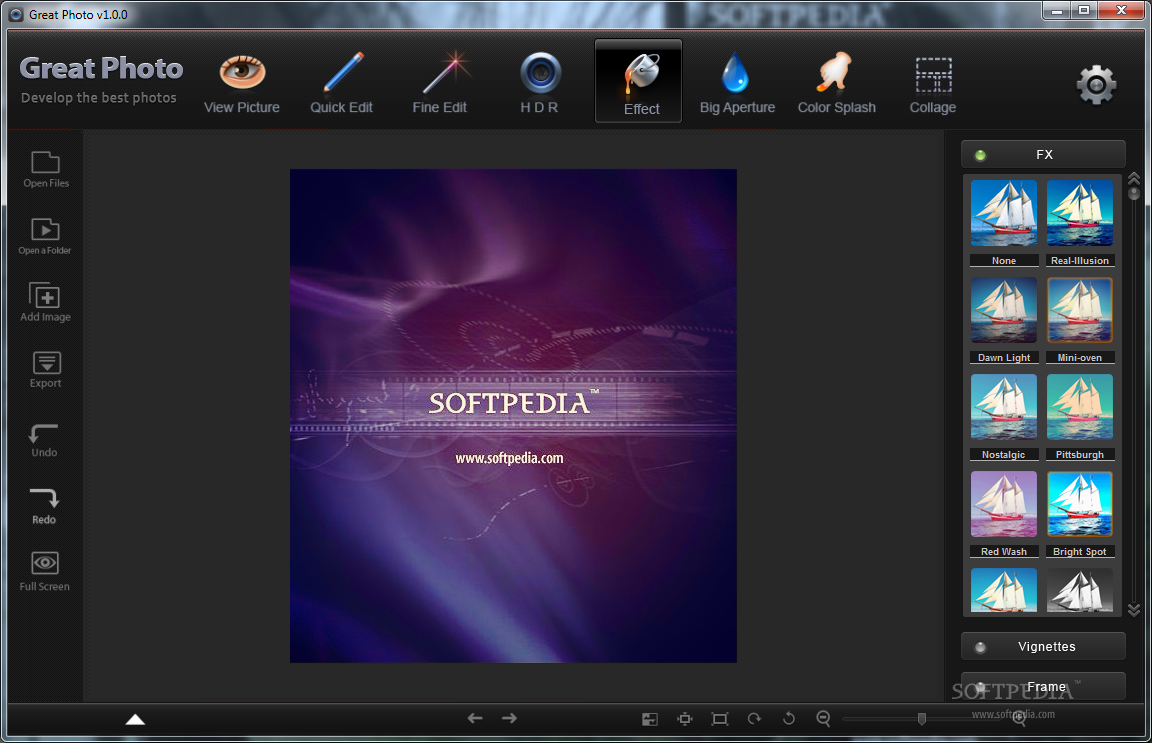
Task: Open settings with the gear icon
Action: tap(1096, 85)
